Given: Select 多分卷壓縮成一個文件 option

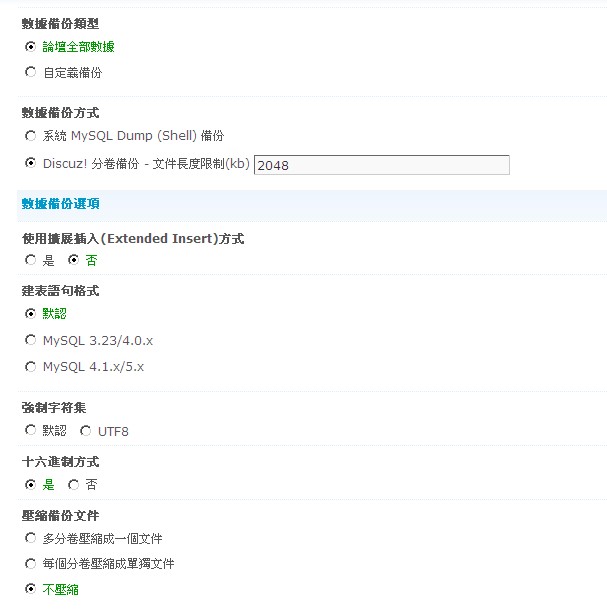Looking at the screenshot, I should click(x=30, y=538).
